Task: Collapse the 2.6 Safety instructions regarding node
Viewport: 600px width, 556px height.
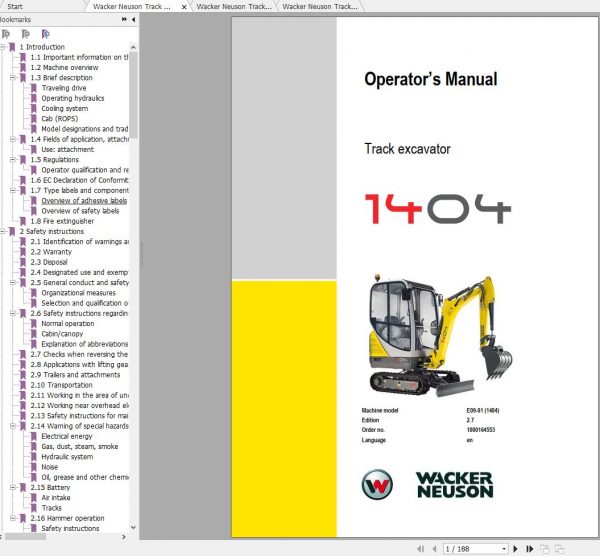Action: pyautogui.click(x=13, y=313)
